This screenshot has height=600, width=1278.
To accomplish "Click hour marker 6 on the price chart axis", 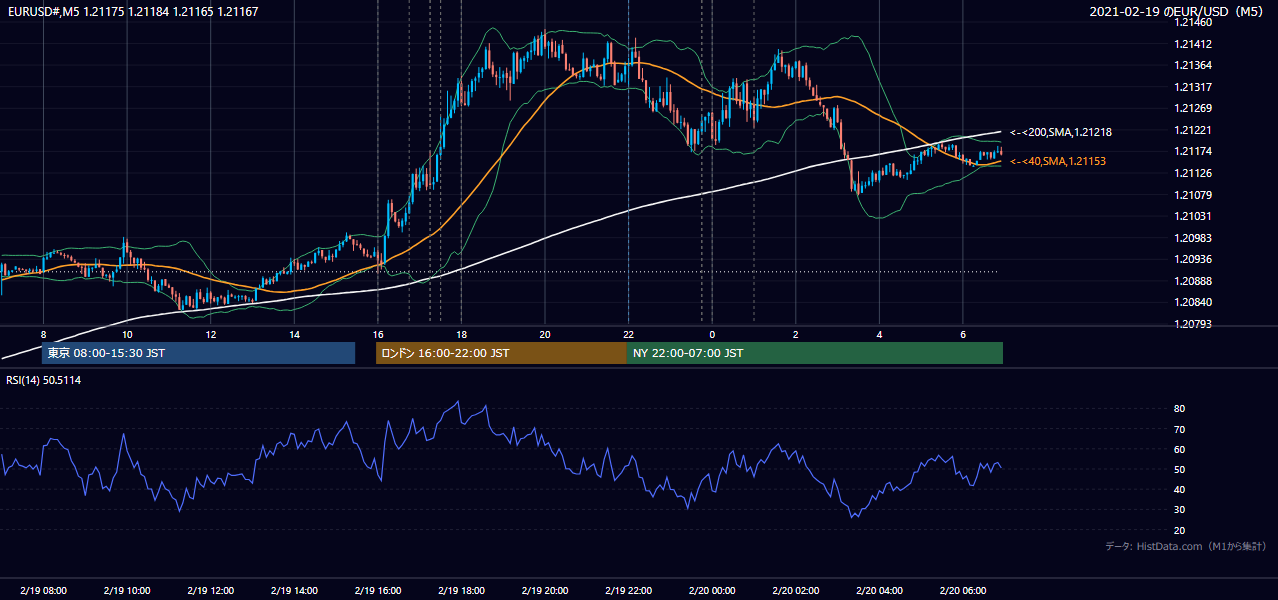I will (962, 334).
